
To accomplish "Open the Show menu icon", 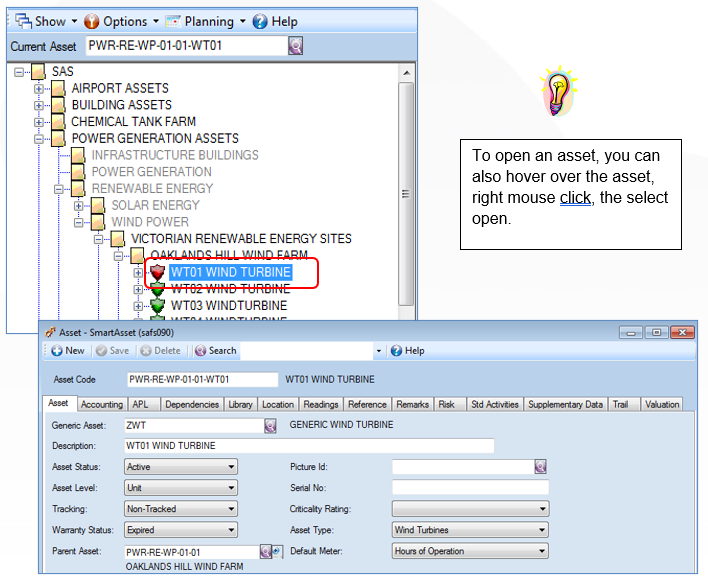I will coord(23,21).
